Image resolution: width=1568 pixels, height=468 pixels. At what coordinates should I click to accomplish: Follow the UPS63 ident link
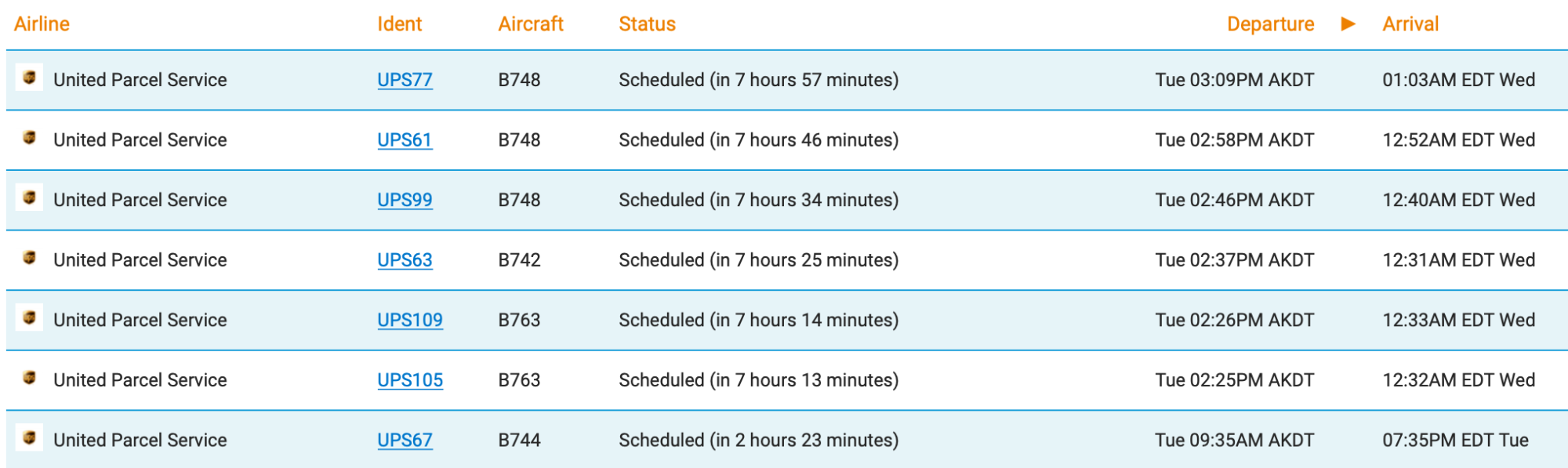(405, 260)
